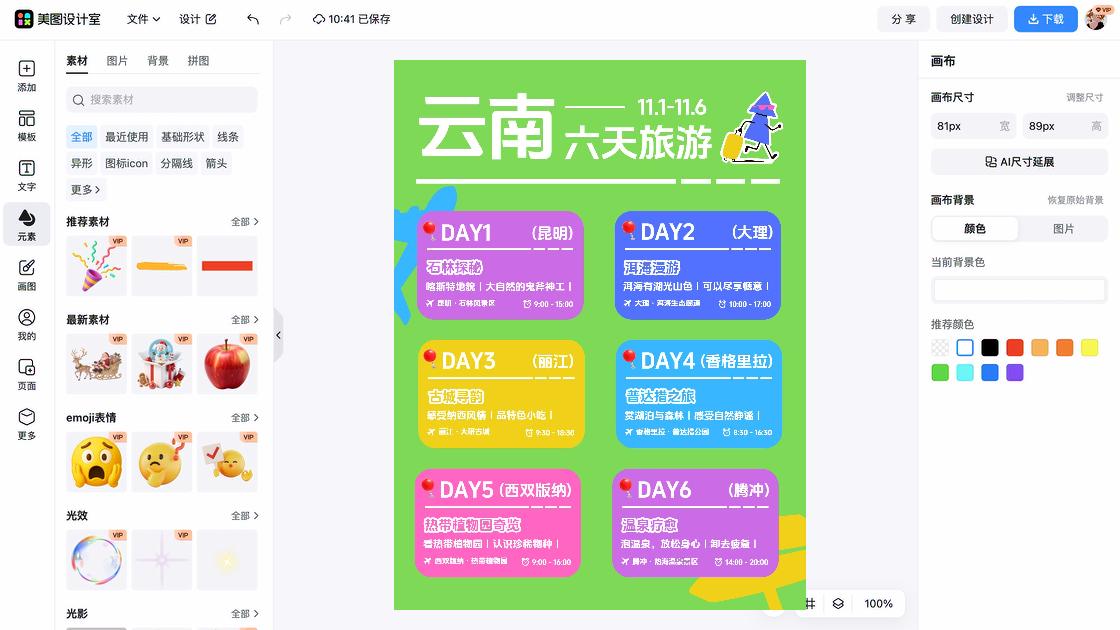Select the 模板 (Templates) sidebar icon
1120x630 pixels.
26,124
